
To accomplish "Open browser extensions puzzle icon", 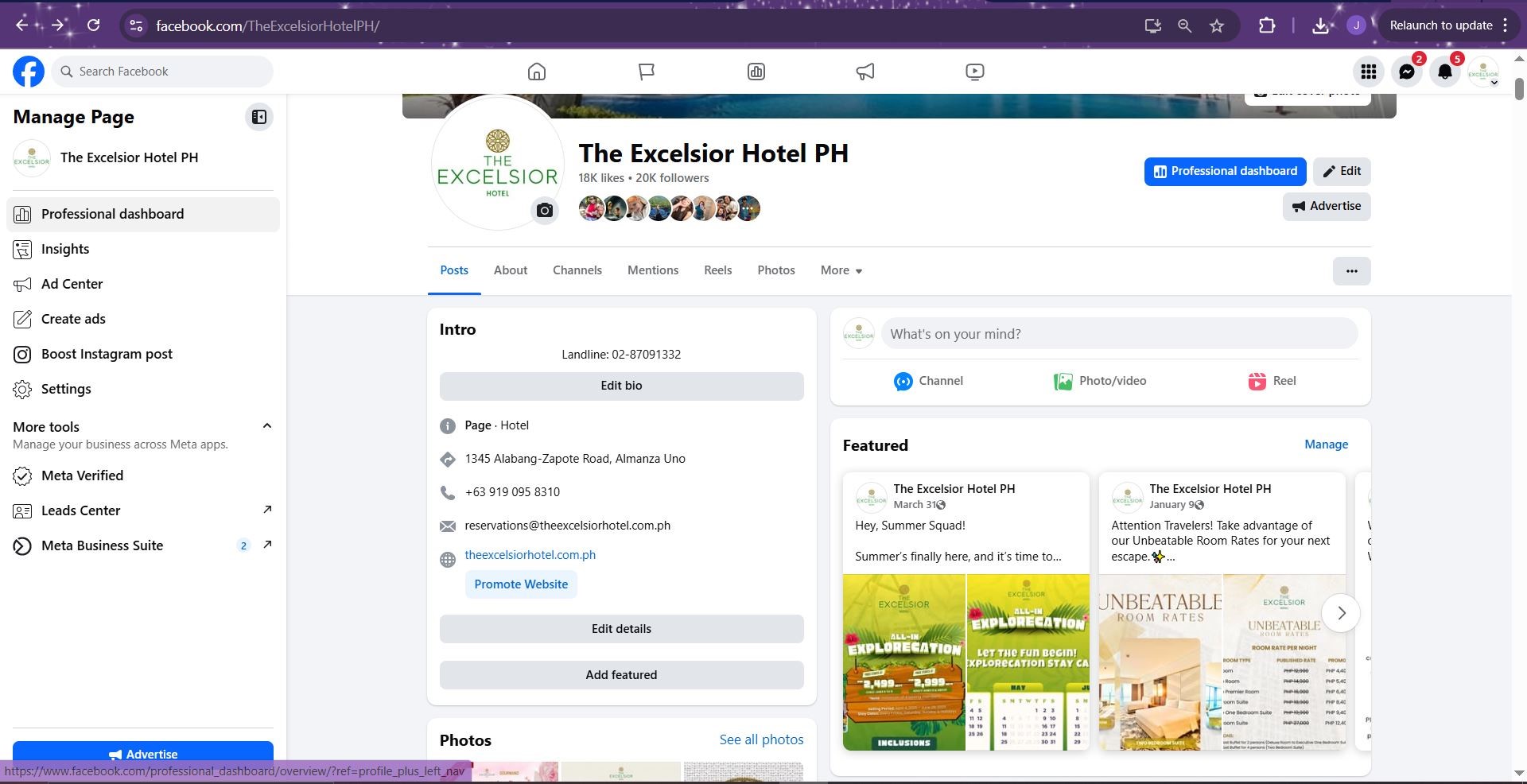I will (1267, 25).
